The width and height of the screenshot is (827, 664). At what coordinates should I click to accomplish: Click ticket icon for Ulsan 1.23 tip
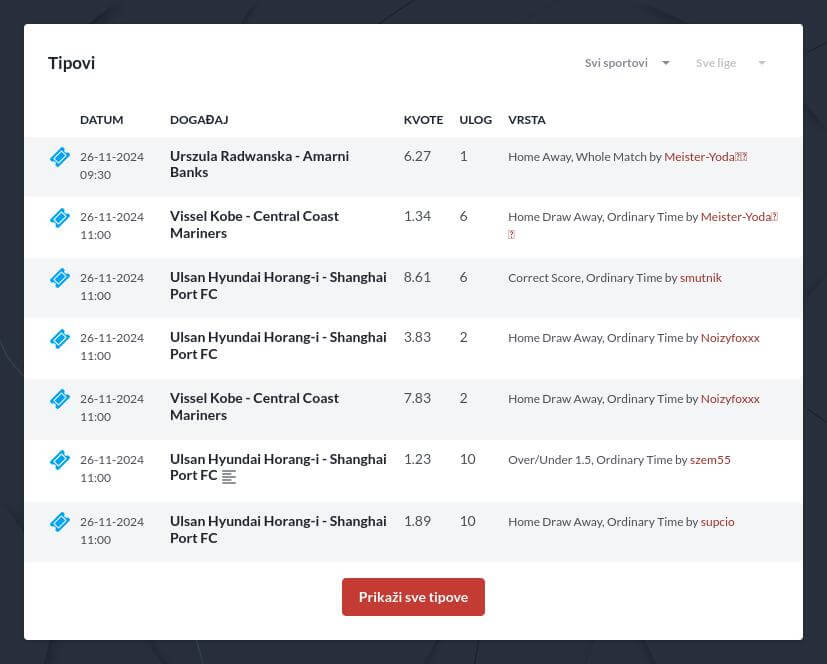pos(59,461)
